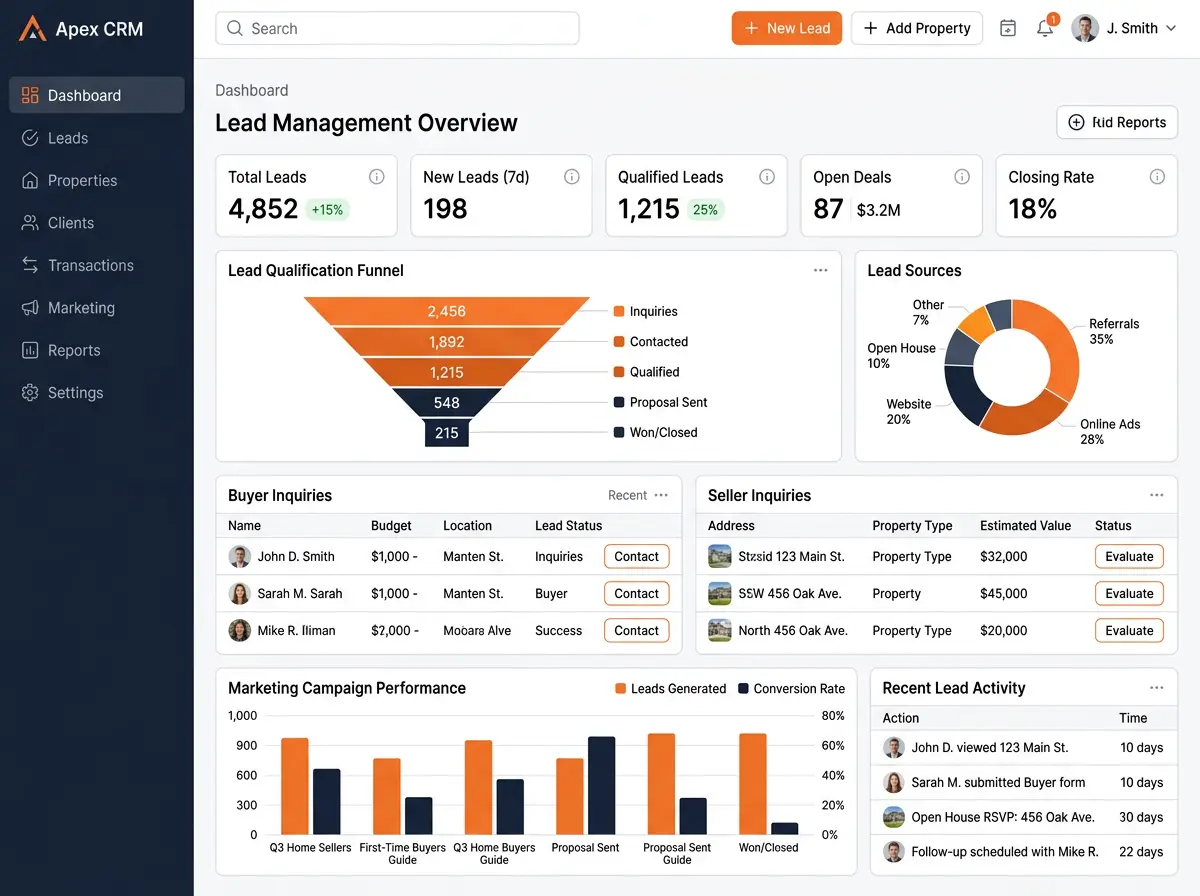The width and height of the screenshot is (1200, 896).
Task: Click the 2,456 funnel segment
Action: (x=447, y=311)
